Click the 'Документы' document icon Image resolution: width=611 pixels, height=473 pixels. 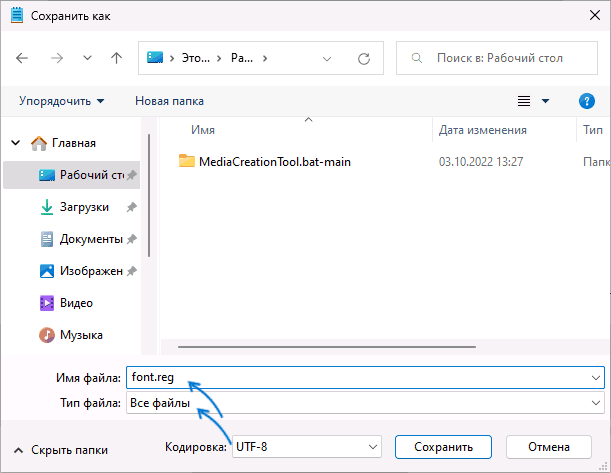[47, 239]
